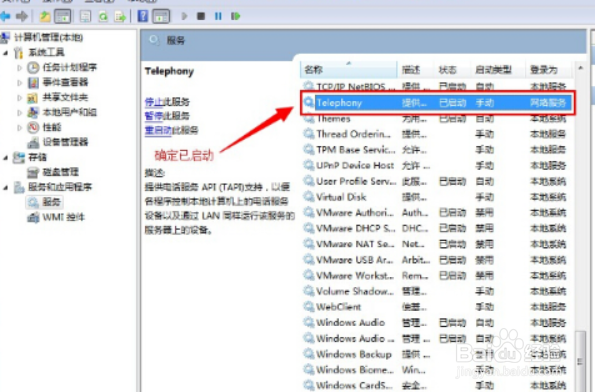Expand Local Users and Groups node
The width and height of the screenshot is (595, 392).
coord(20,113)
